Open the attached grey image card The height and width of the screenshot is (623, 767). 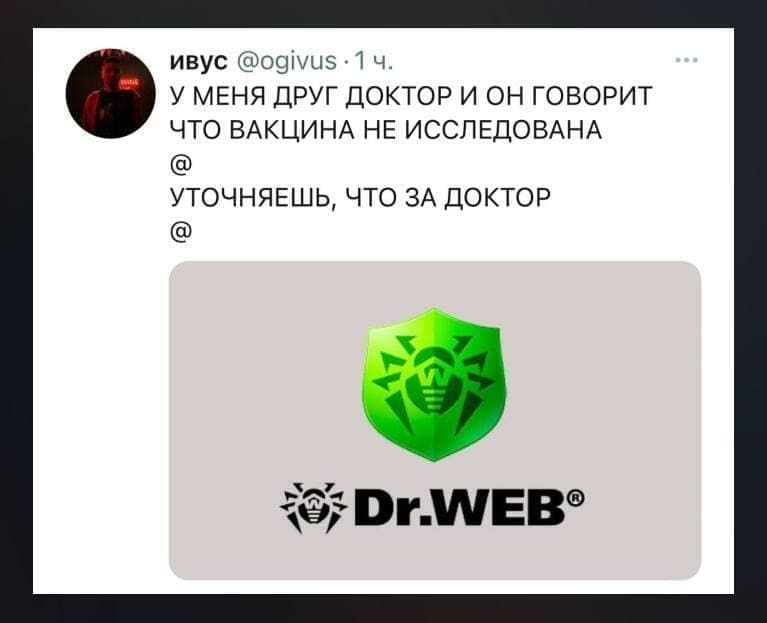click(435, 421)
